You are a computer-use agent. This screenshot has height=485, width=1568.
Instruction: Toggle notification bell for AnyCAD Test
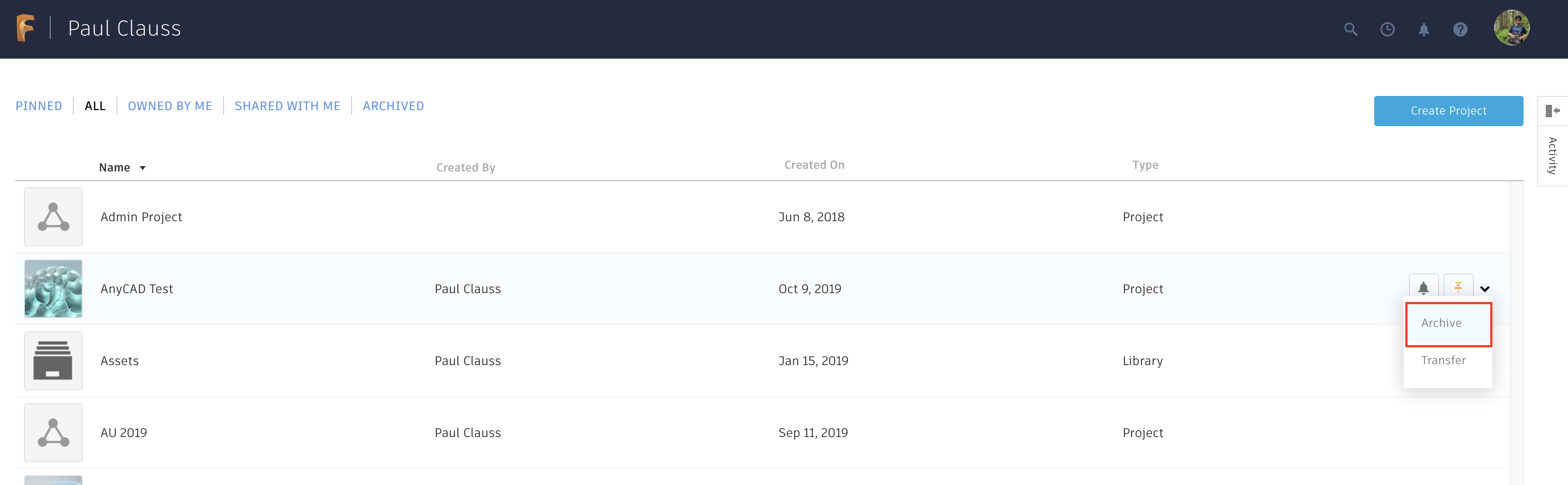(x=1423, y=288)
